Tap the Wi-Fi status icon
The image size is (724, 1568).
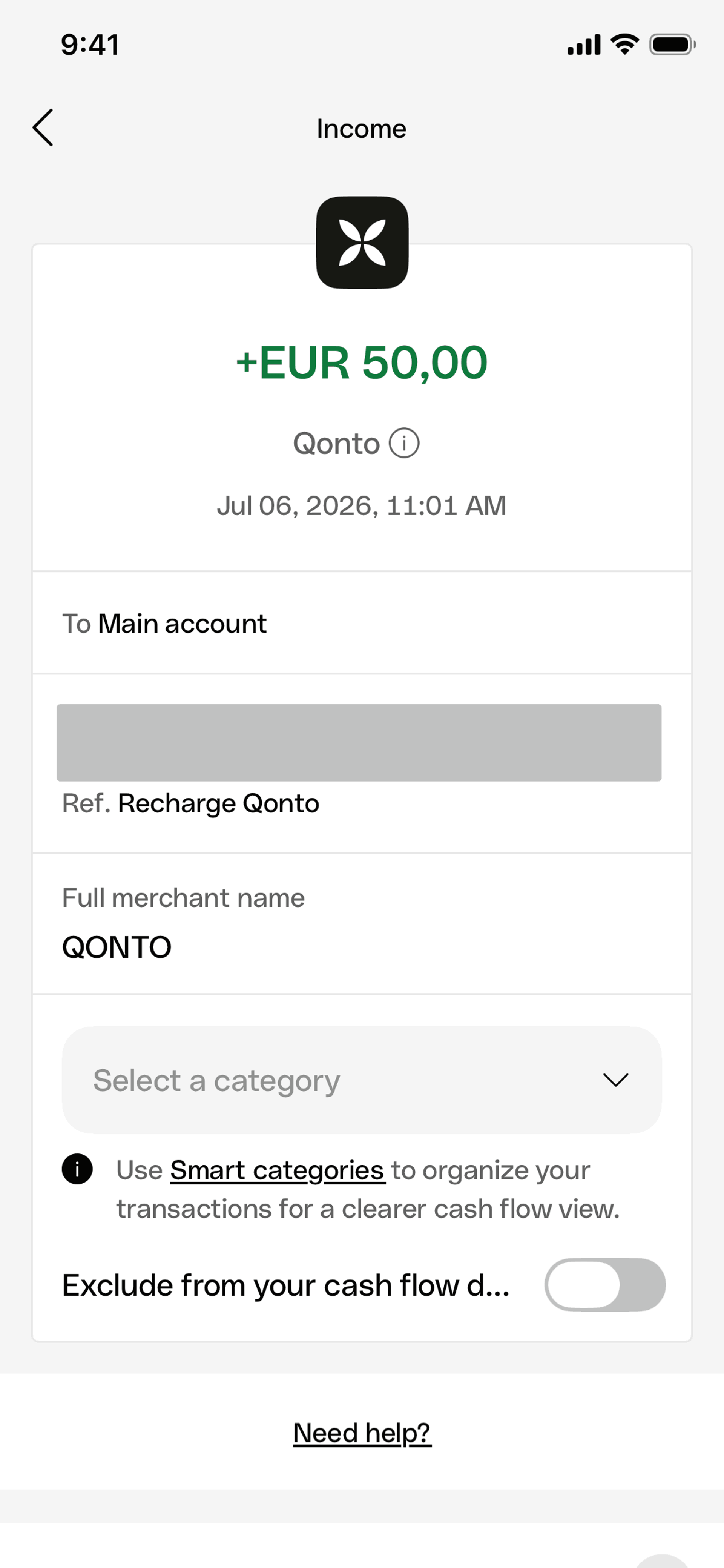[x=624, y=45]
